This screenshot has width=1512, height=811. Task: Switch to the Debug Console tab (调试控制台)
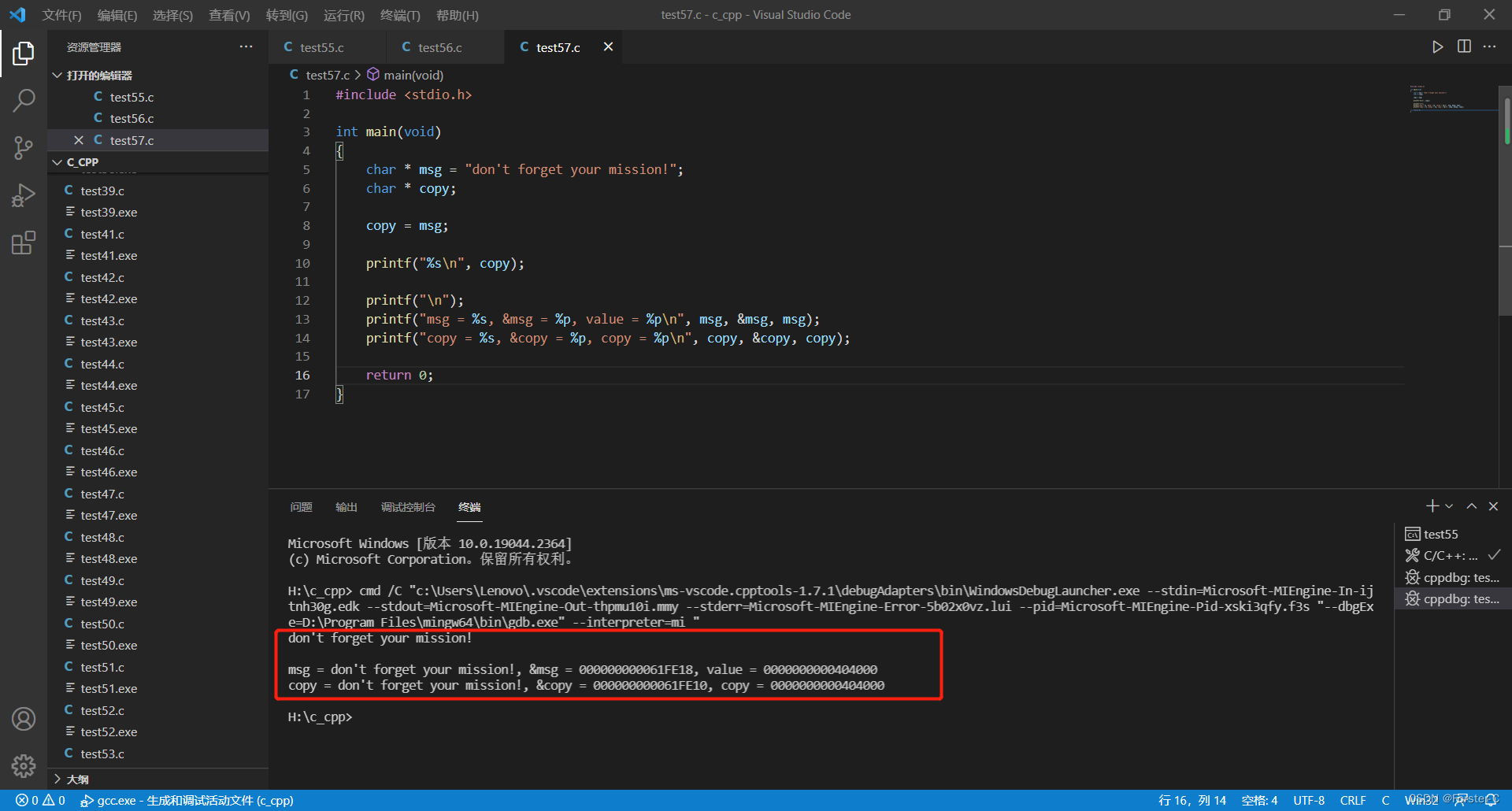(x=408, y=507)
